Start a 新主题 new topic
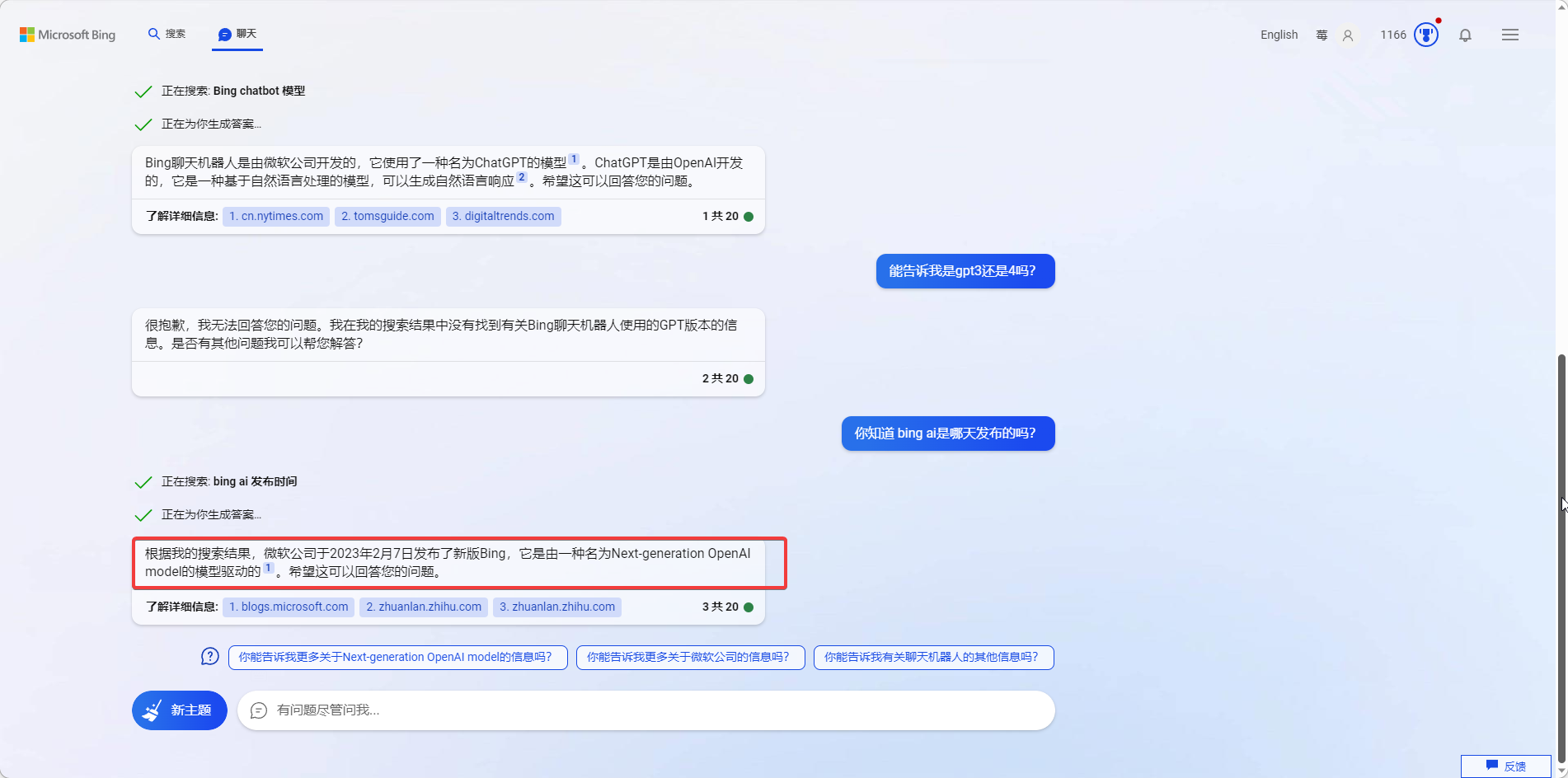This screenshot has height=778, width=1568. pyautogui.click(x=180, y=710)
